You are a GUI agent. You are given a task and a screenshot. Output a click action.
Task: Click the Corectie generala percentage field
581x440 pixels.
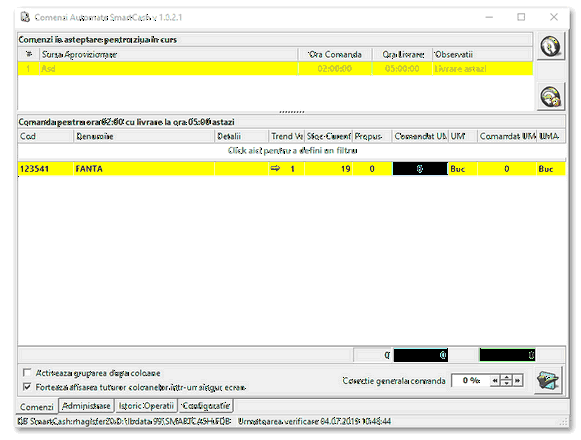pyautogui.click(x=470, y=381)
